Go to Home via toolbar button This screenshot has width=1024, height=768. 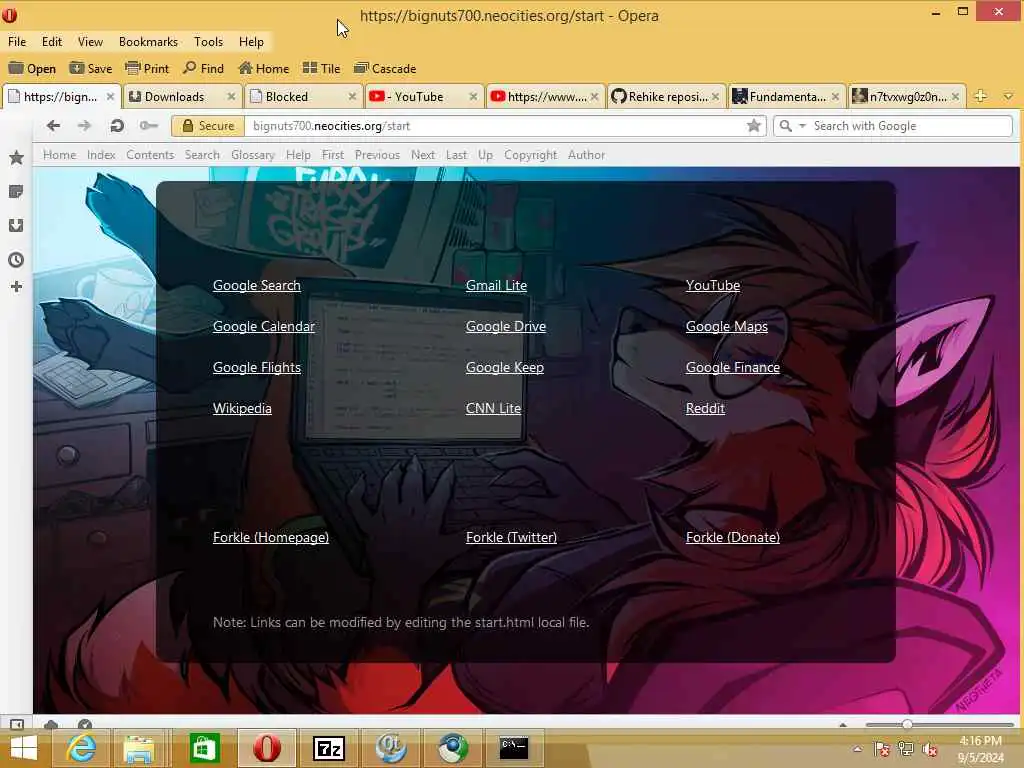point(263,69)
